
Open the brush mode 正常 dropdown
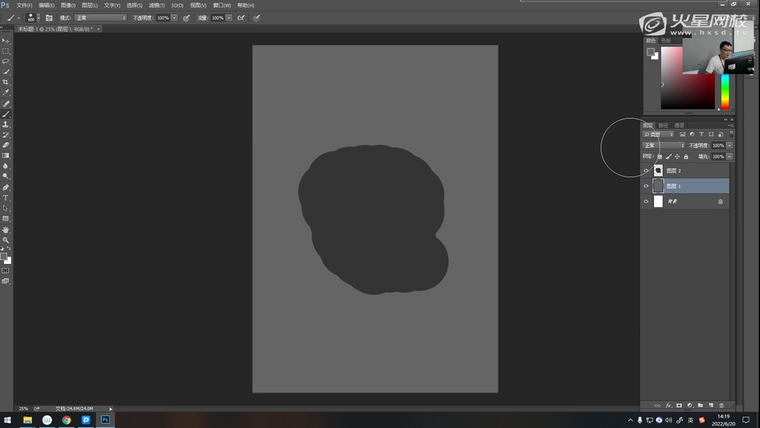pos(100,18)
